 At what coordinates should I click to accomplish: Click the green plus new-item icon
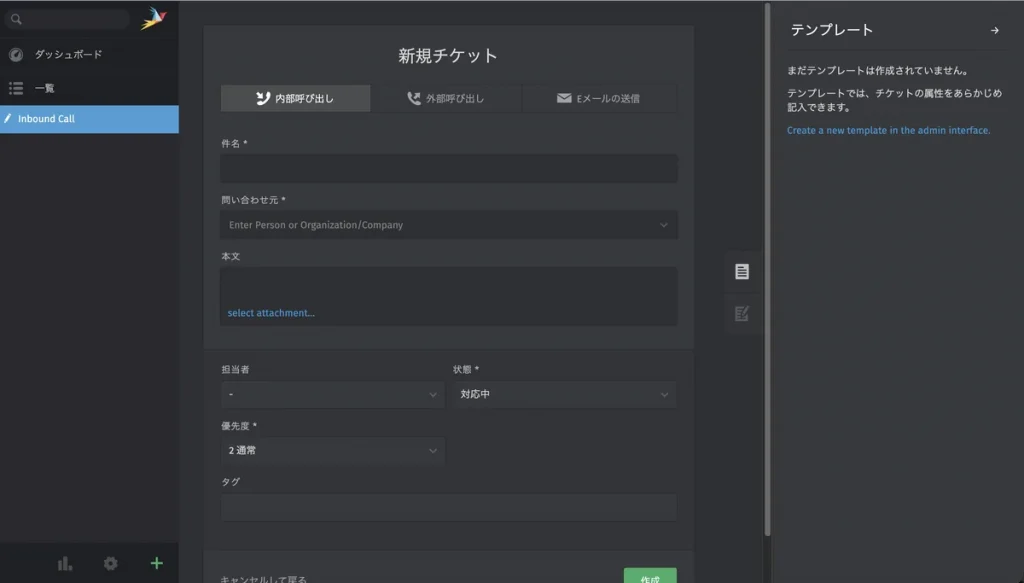tap(157, 563)
